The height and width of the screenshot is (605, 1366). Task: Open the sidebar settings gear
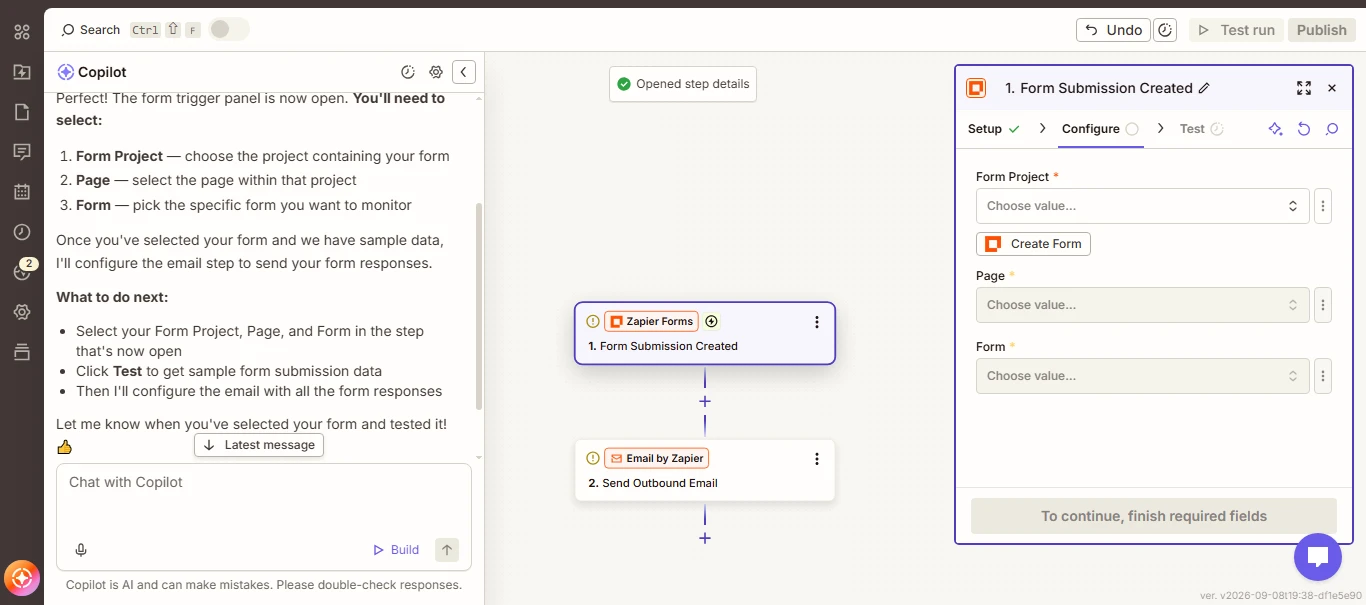22,312
